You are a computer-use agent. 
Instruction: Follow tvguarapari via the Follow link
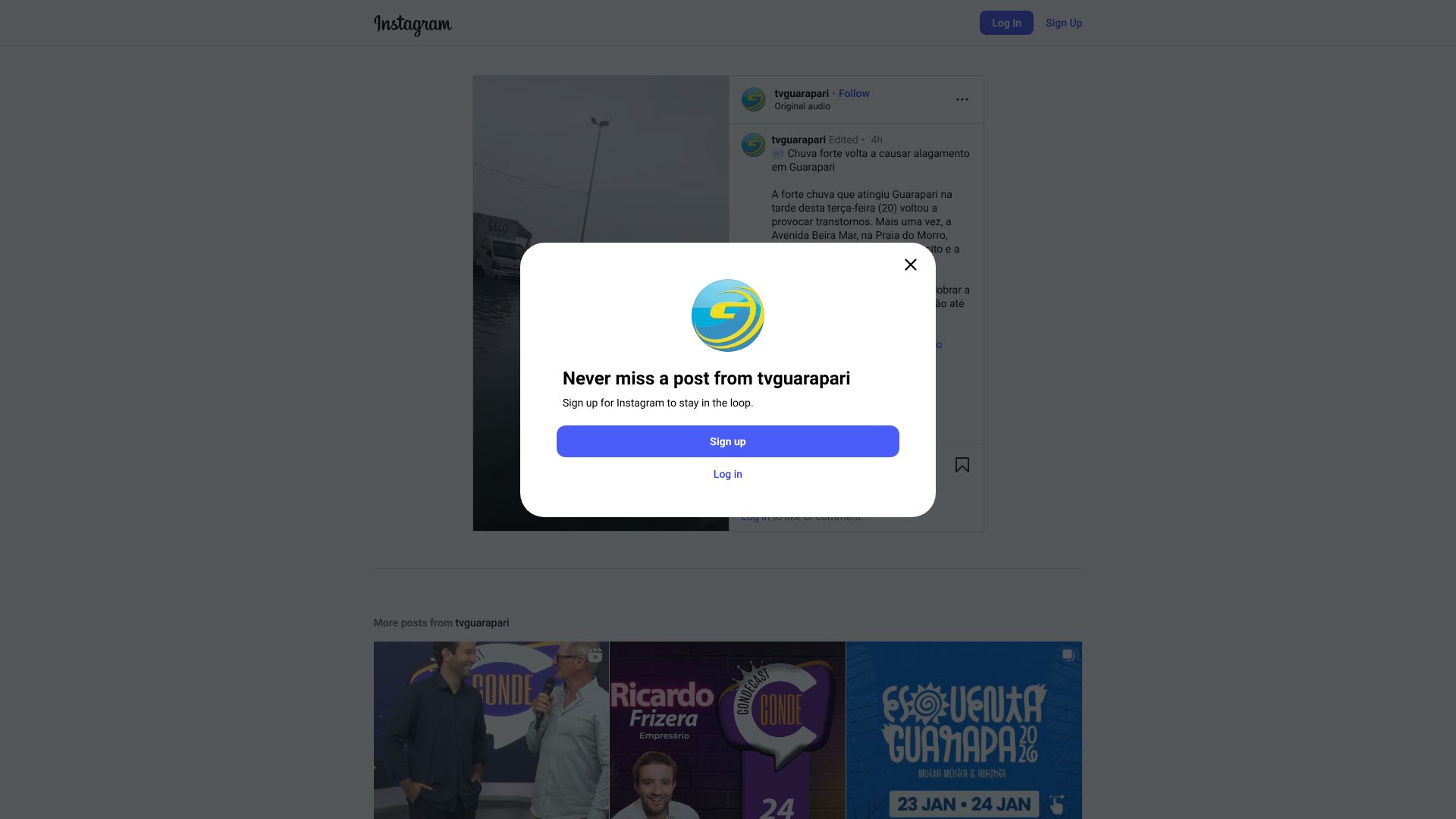pos(854,93)
